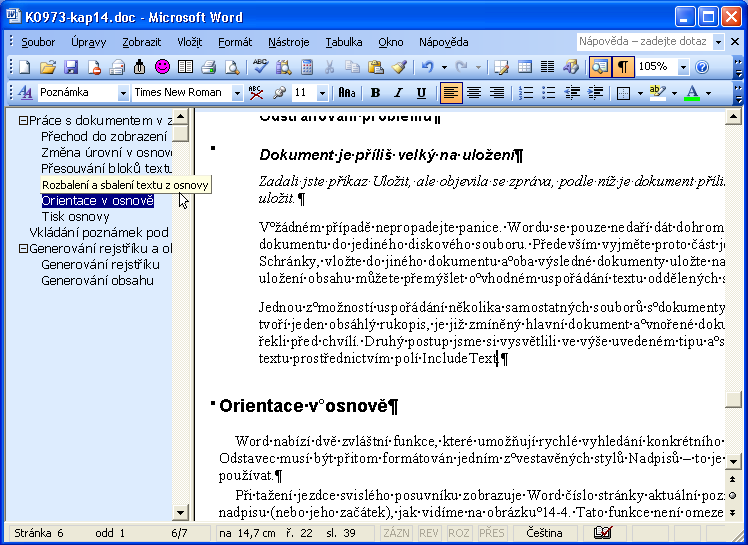The width and height of the screenshot is (748, 545).
Task: Print the document with printer icon
Action: coord(208,67)
